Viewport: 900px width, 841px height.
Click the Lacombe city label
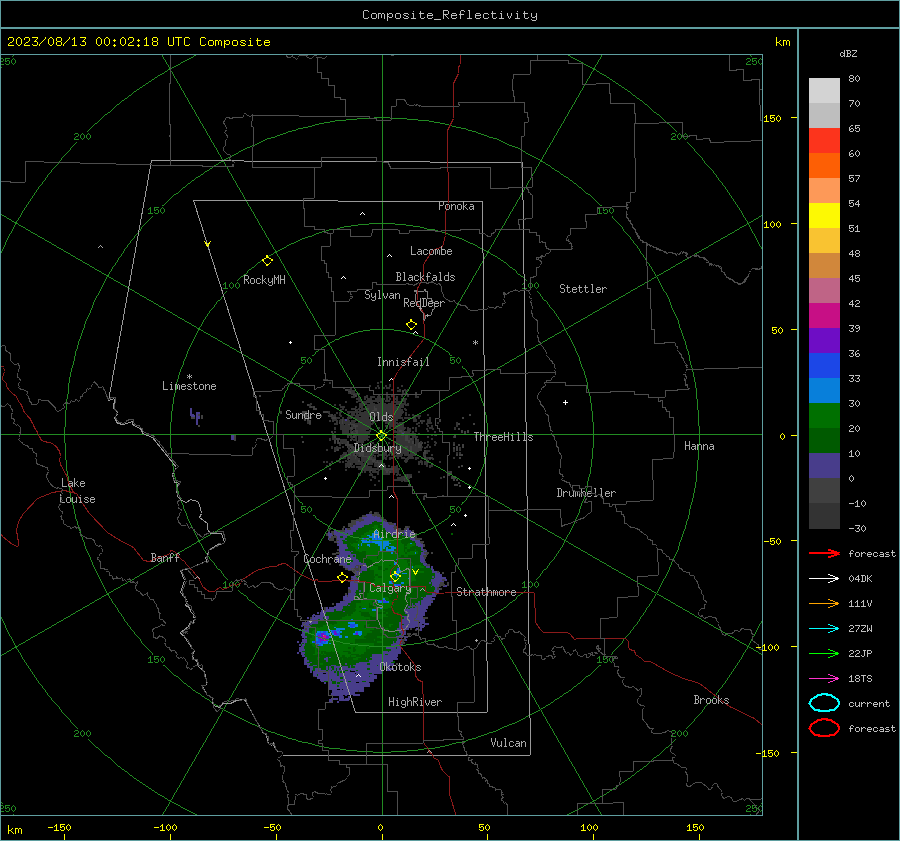[x=431, y=251]
